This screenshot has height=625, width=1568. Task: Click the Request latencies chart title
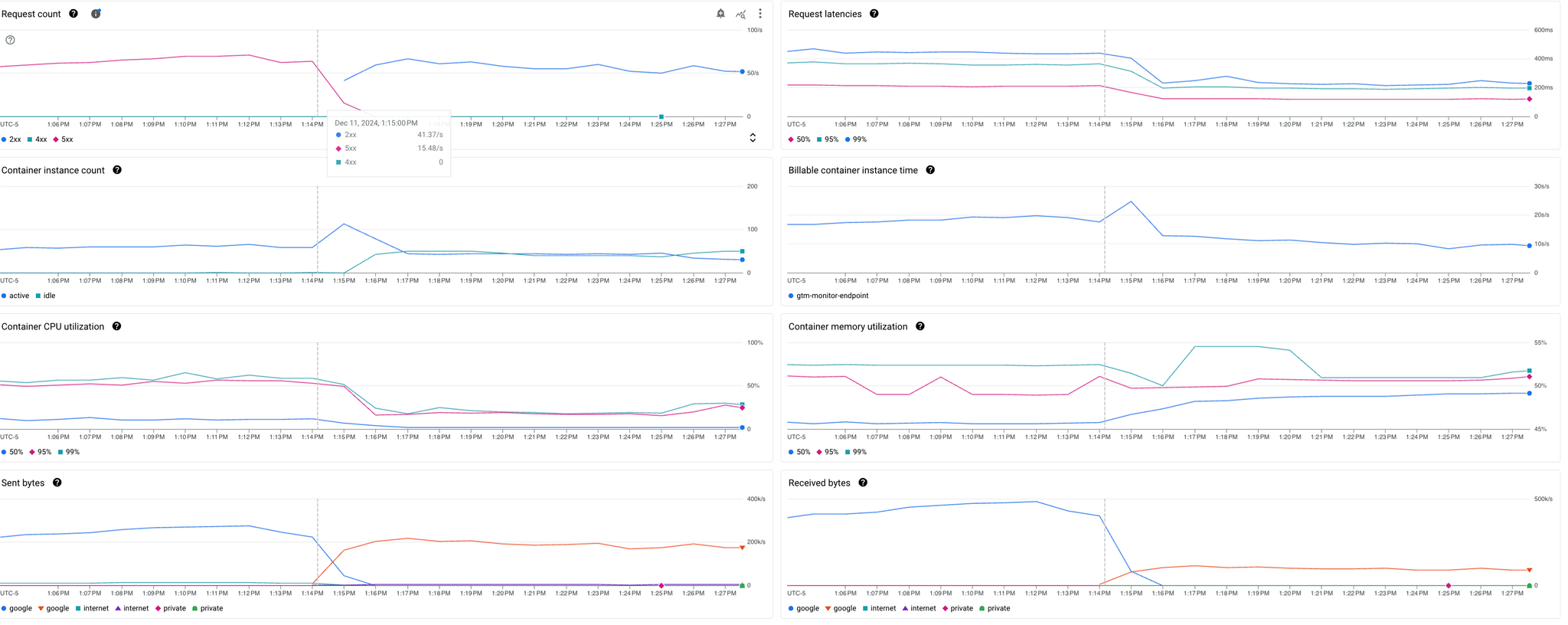pyautogui.click(x=825, y=14)
